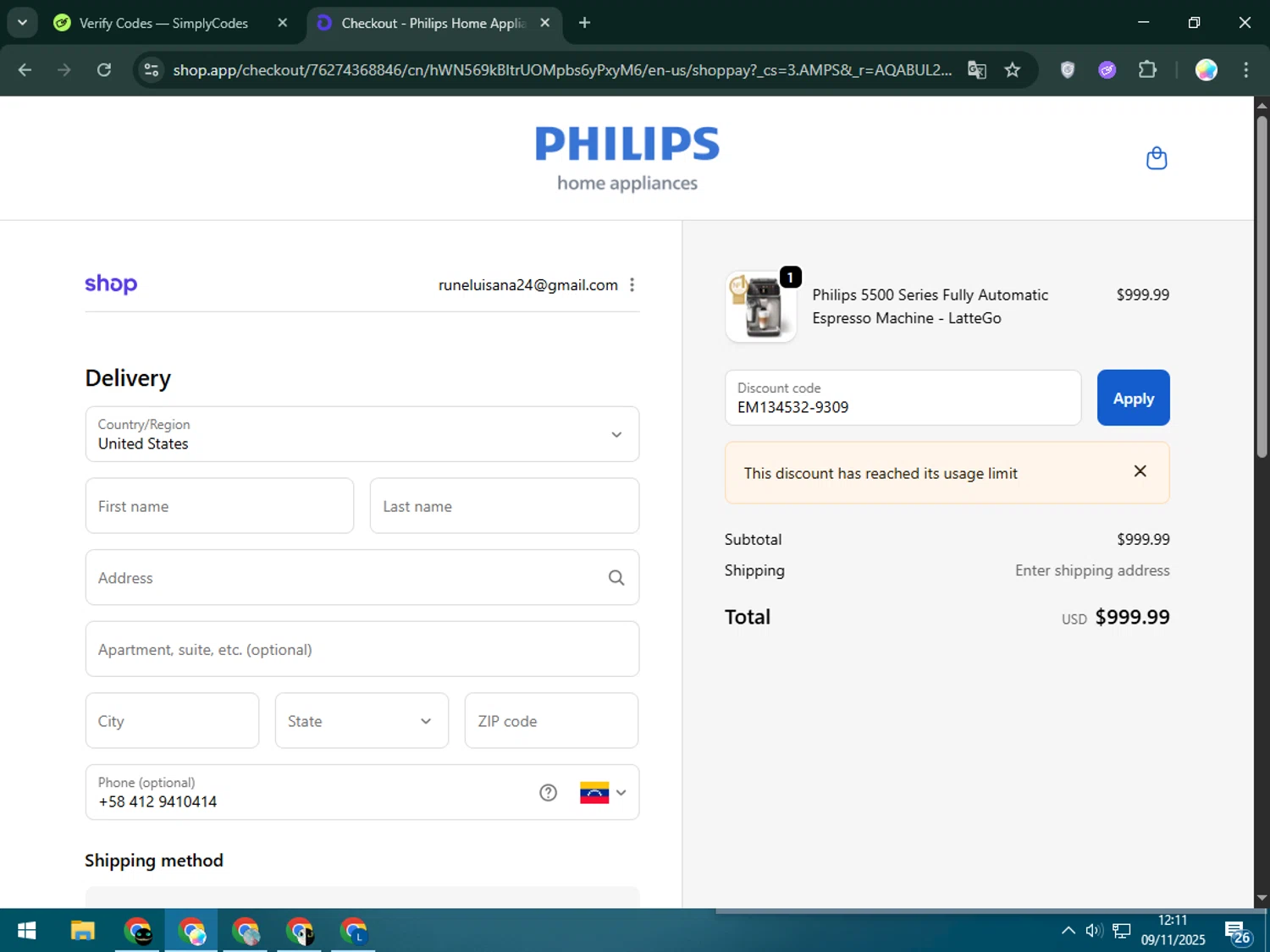The width and height of the screenshot is (1270, 952).
Task: Open taskbar clock 12:11 date
Action: [1173, 930]
